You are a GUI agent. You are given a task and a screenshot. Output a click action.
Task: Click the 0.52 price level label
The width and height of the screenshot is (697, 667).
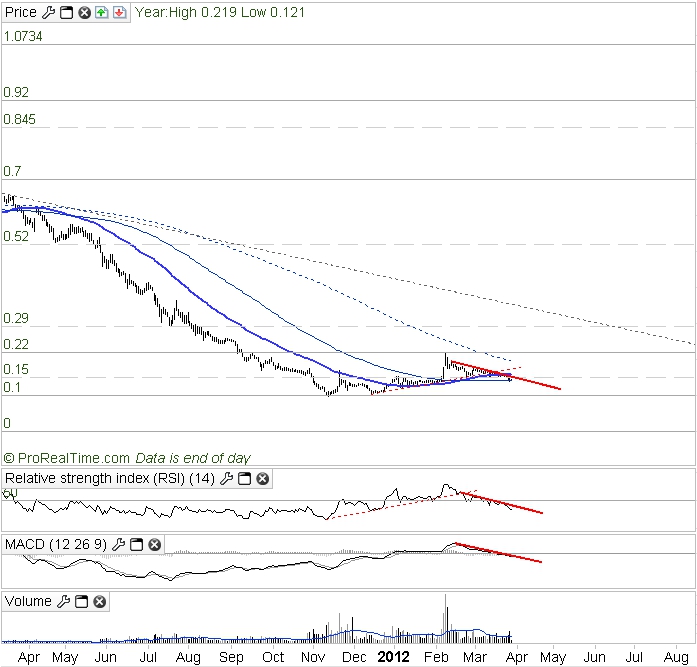click(16, 236)
